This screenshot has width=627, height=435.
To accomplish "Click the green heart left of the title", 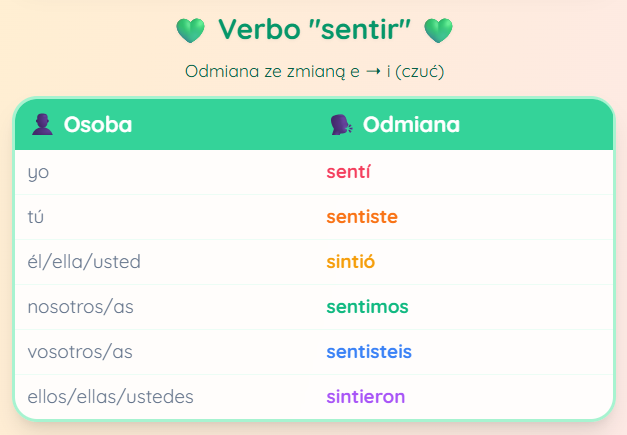I will click(x=191, y=30).
